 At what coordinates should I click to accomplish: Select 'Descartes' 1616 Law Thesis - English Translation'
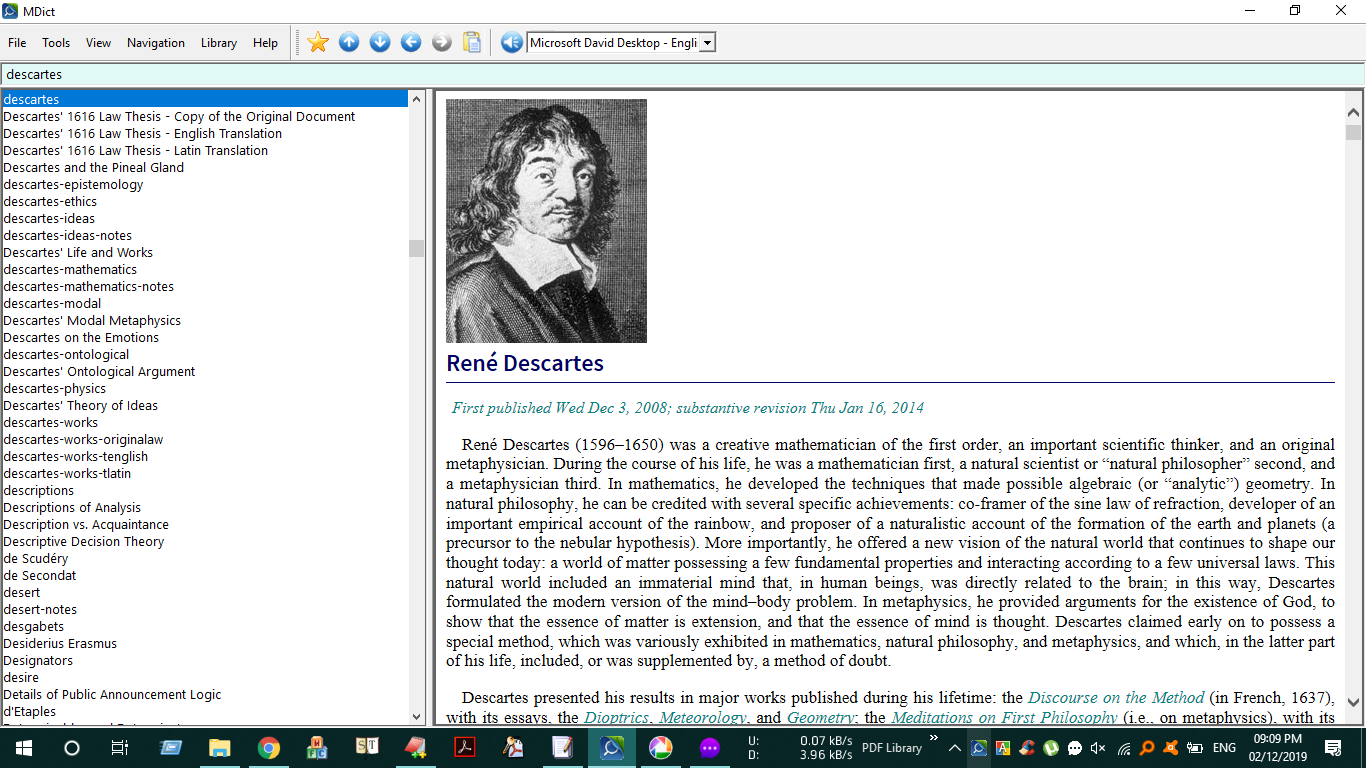(142, 133)
